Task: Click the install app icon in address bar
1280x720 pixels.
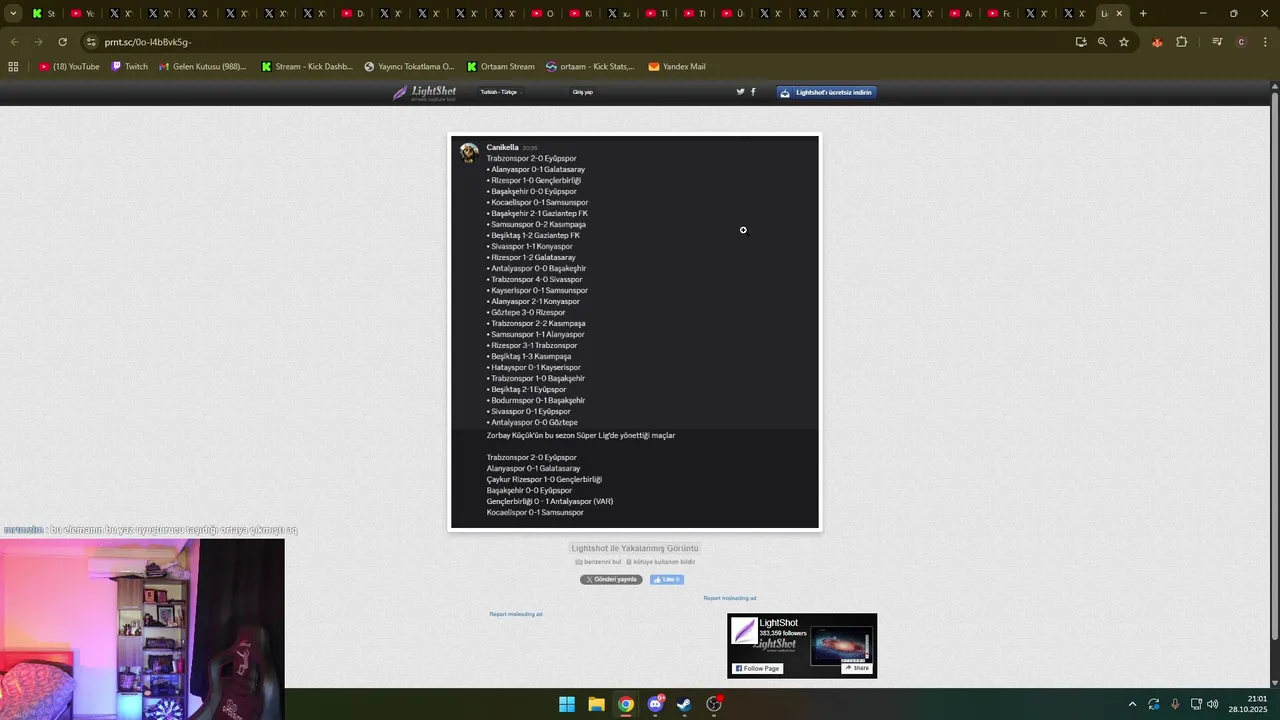Action: pos(1081,42)
